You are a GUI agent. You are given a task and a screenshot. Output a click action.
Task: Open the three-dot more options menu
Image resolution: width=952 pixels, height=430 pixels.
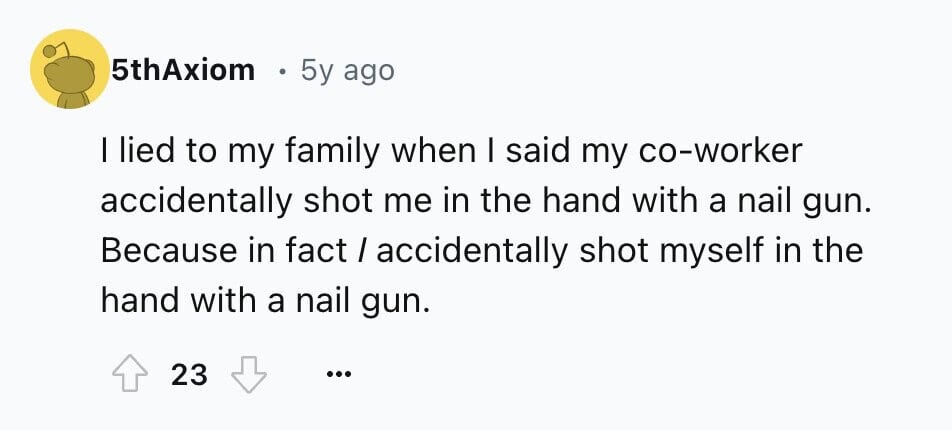coord(338,375)
